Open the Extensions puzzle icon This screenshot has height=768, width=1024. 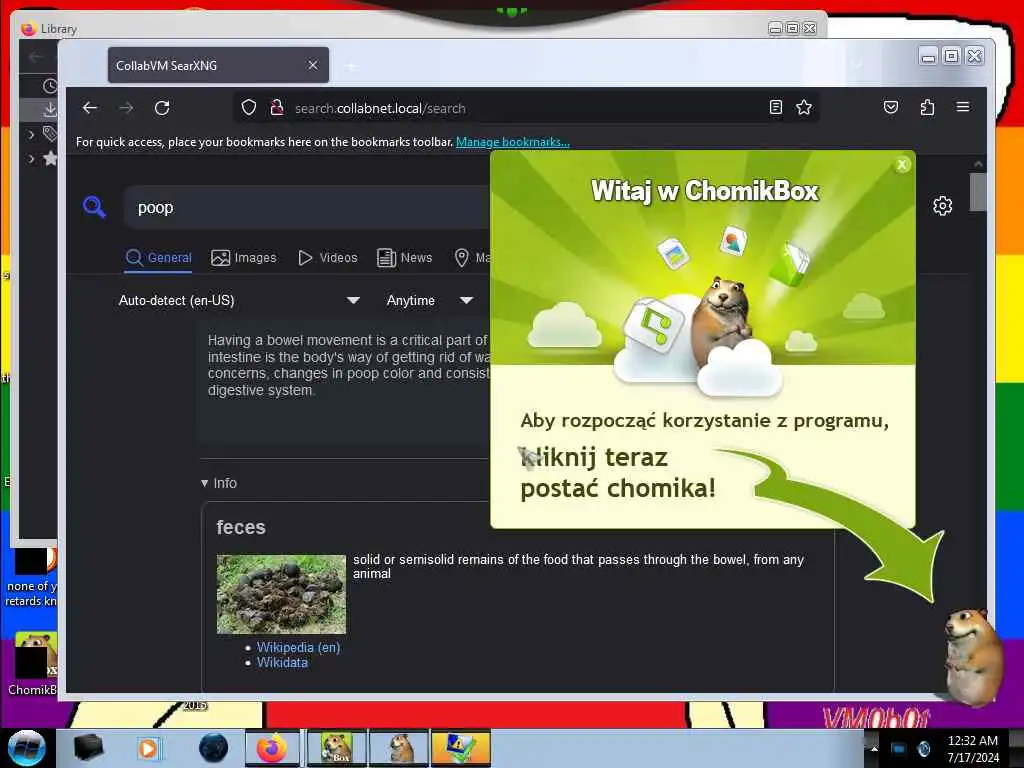point(927,107)
